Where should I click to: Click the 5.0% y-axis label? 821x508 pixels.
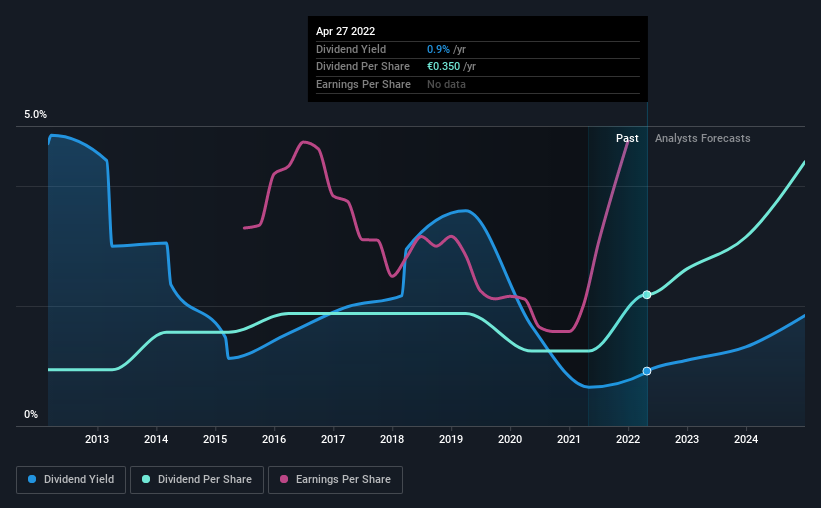pos(35,114)
